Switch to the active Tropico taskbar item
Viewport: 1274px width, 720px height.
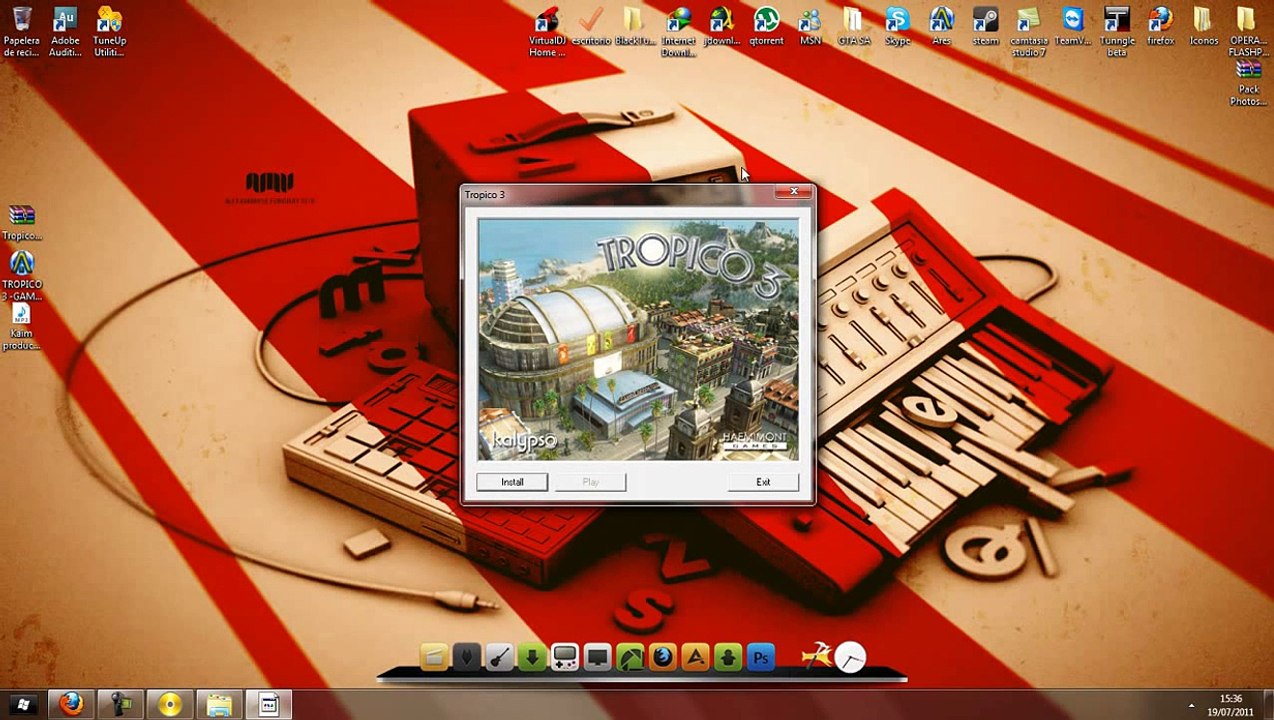pyautogui.click(x=268, y=705)
